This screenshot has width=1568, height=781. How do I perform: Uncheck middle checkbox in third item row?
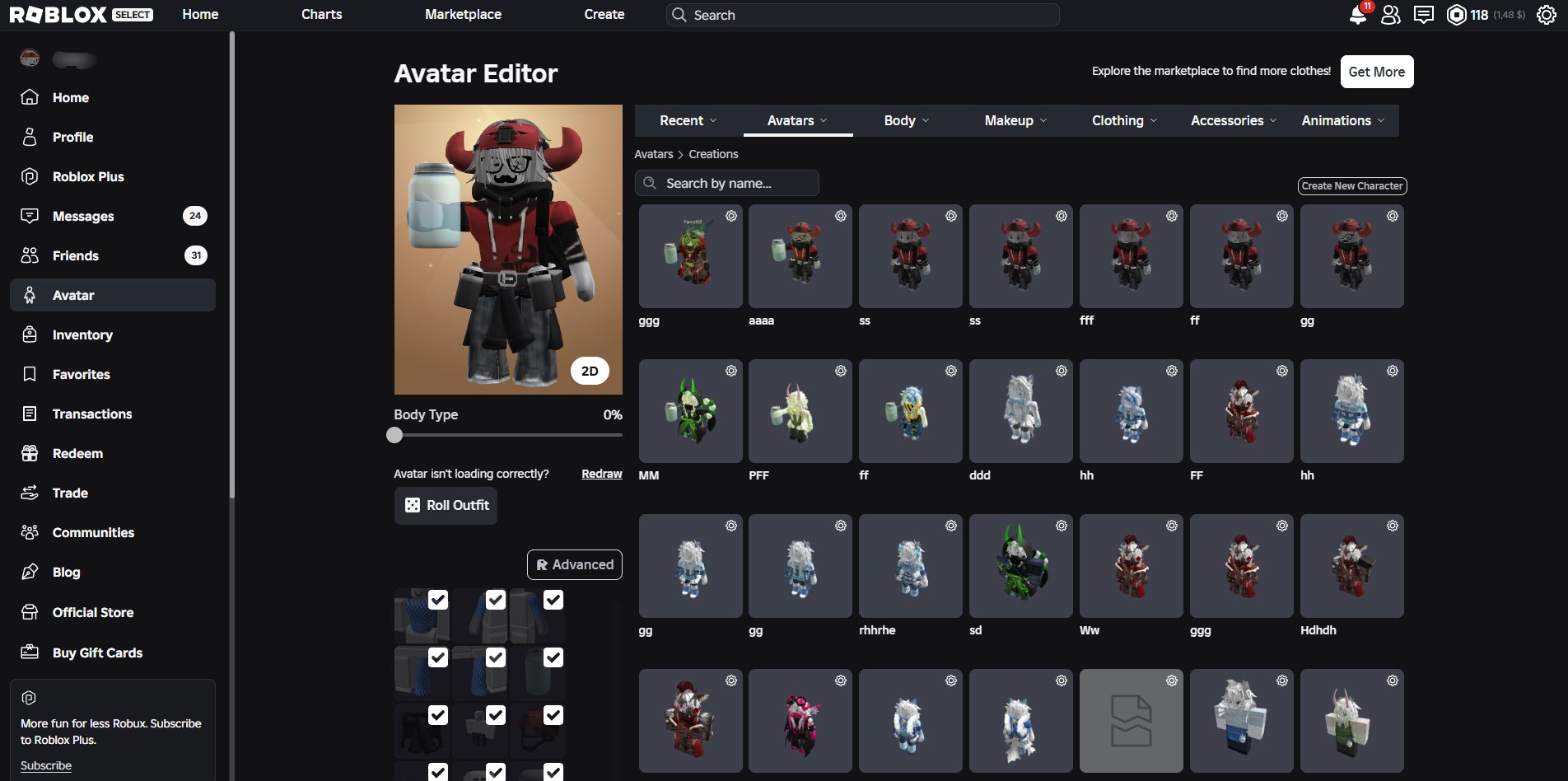click(x=496, y=715)
